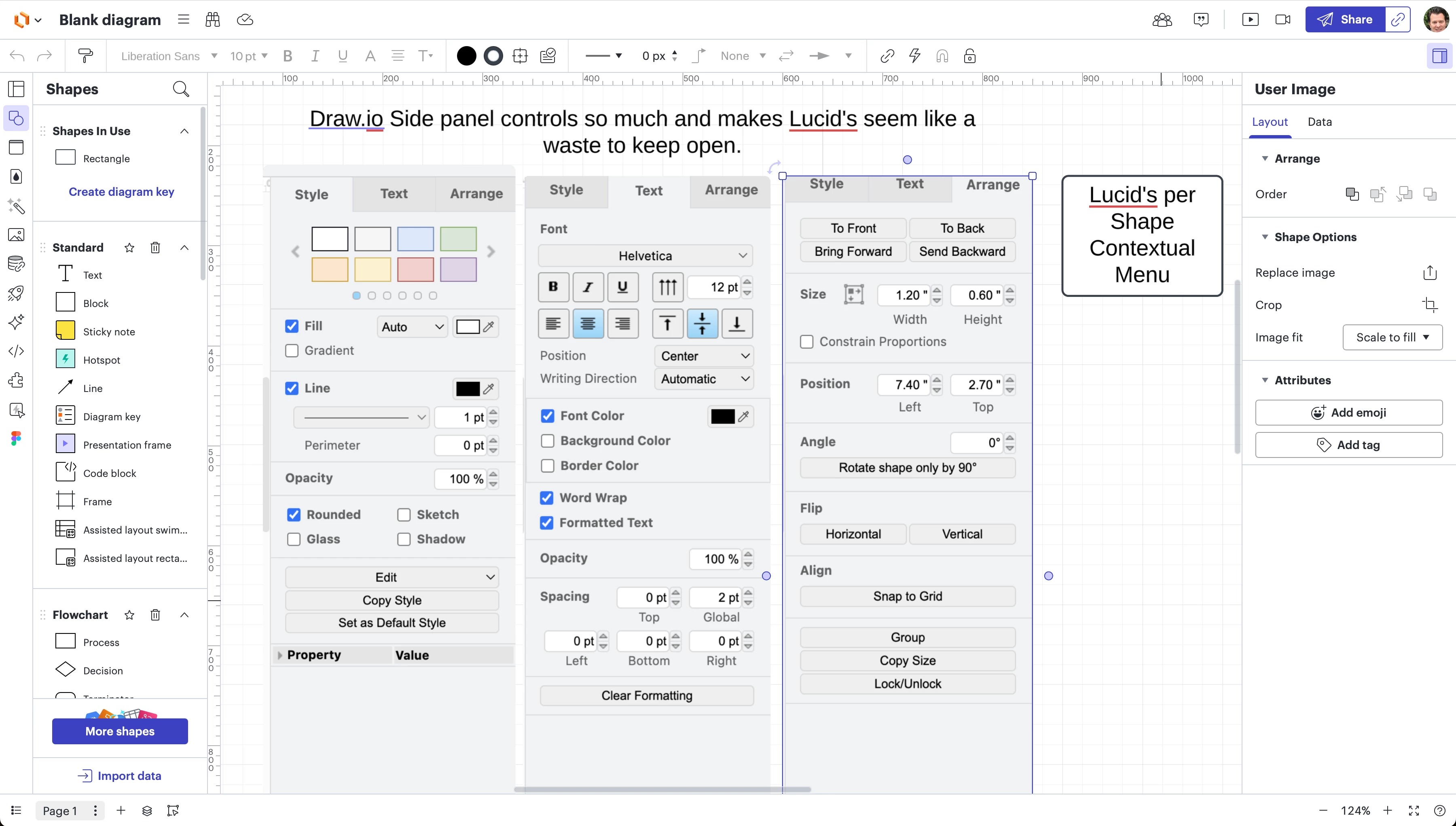Image resolution: width=1456 pixels, height=826 pixels.
Task: Click the Create diagram key link
Action: point(121,192)
